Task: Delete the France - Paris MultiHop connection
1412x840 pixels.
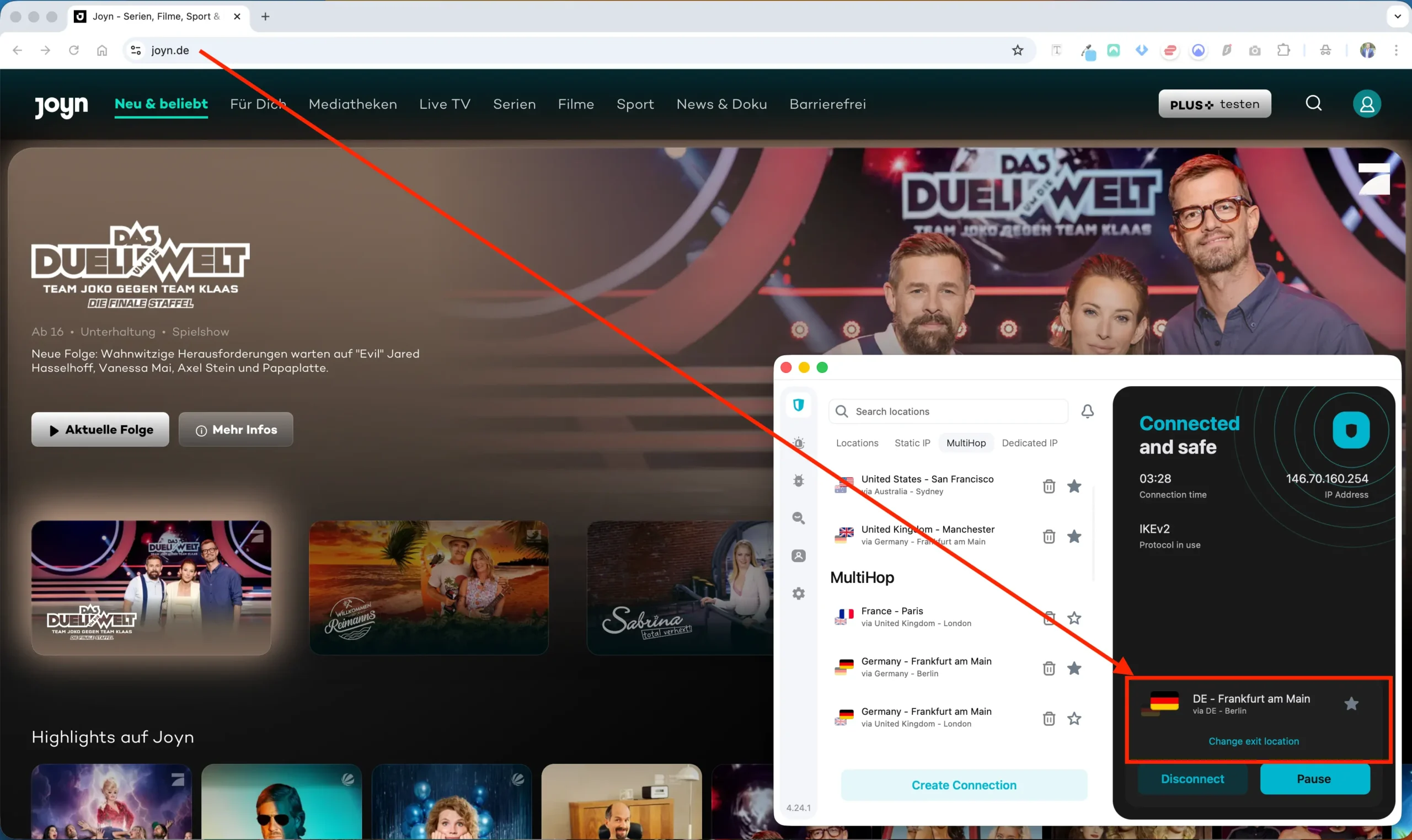Action: tap(1049, 618)
